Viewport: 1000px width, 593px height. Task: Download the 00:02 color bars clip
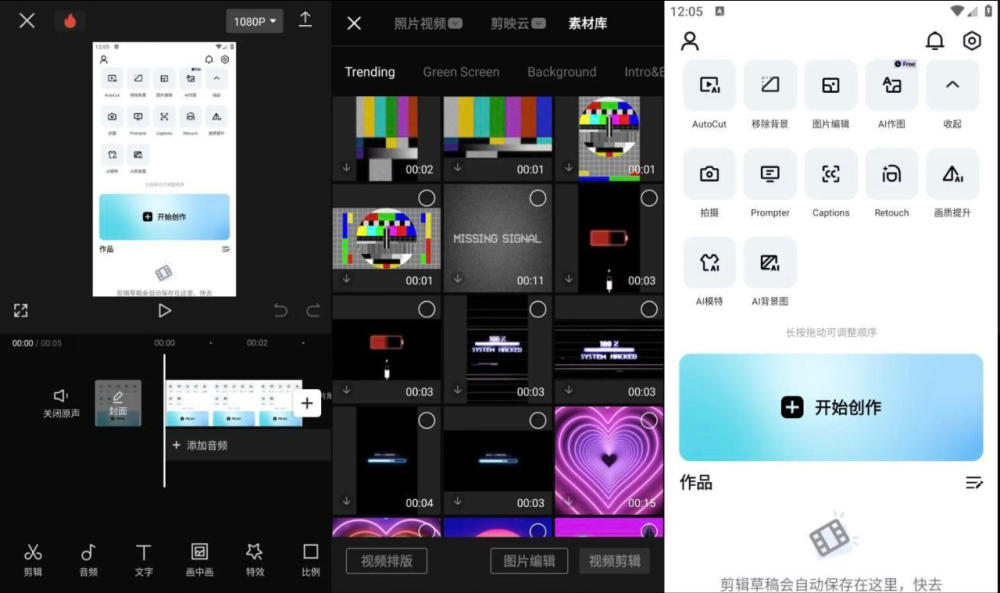click(346, 168)
